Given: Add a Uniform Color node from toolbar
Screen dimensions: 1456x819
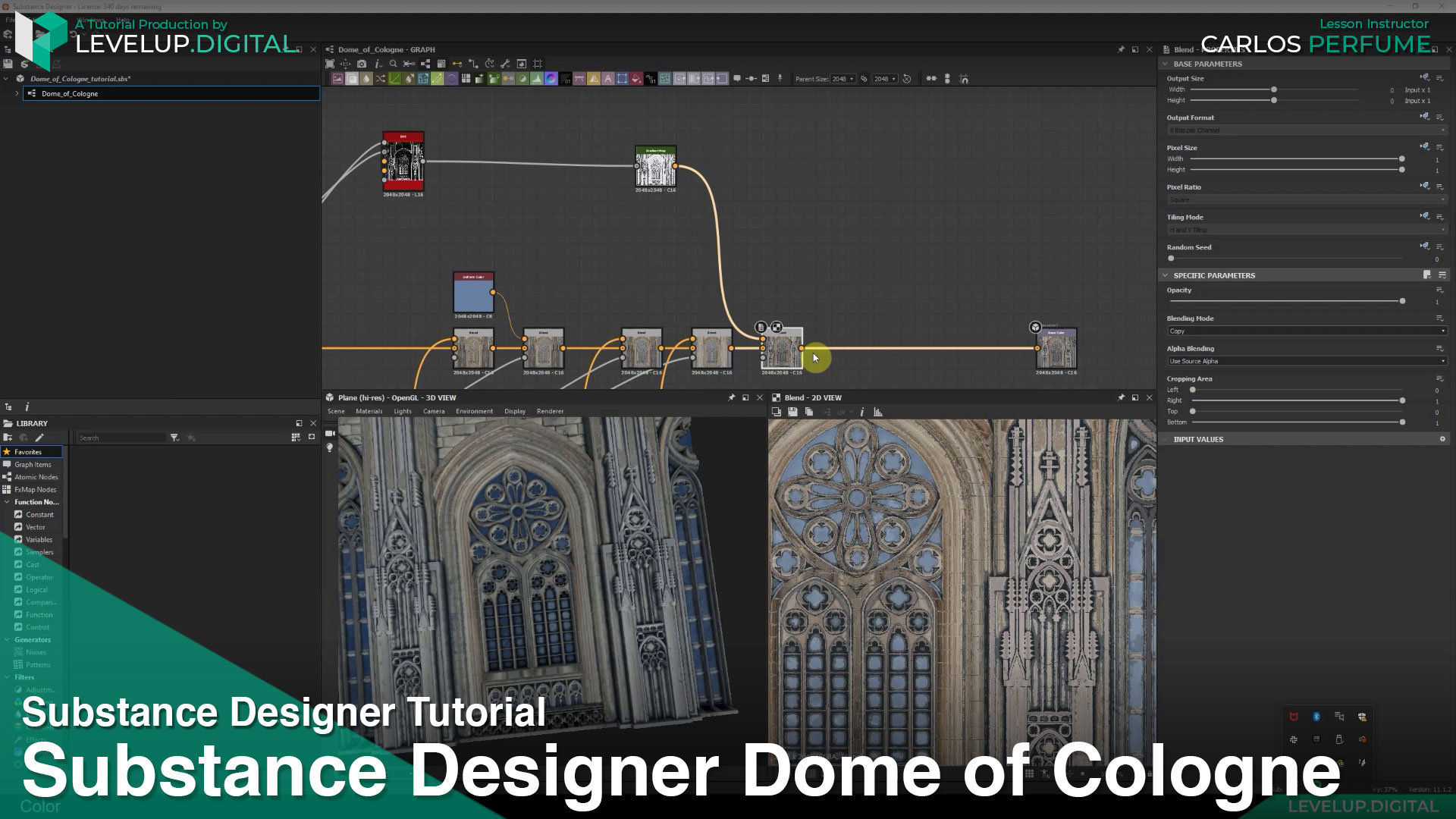Looking at the screenshot, I should [x=635, y=79].
